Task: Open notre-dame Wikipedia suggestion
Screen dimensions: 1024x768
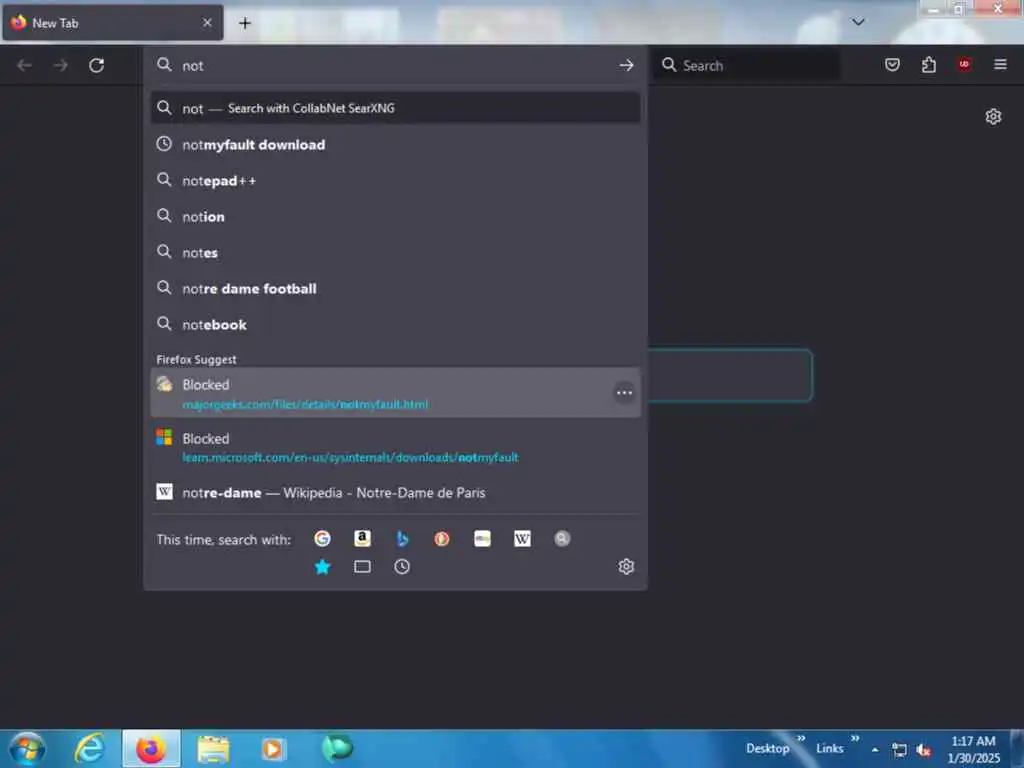Action: point(395,492)
